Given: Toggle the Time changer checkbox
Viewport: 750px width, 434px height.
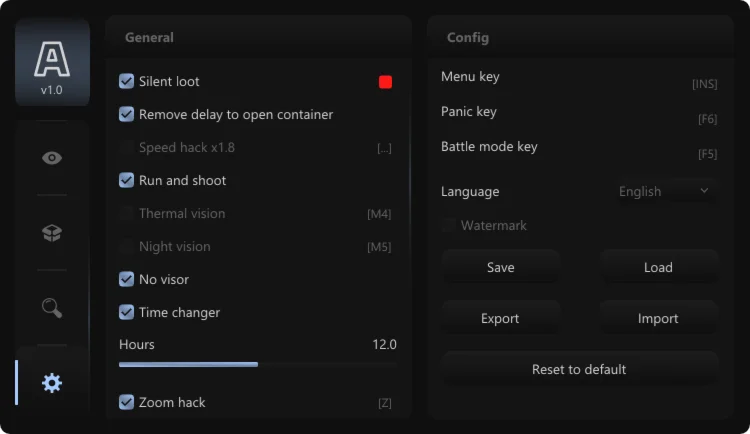Looking at the screenshot, I should point(127,312).
